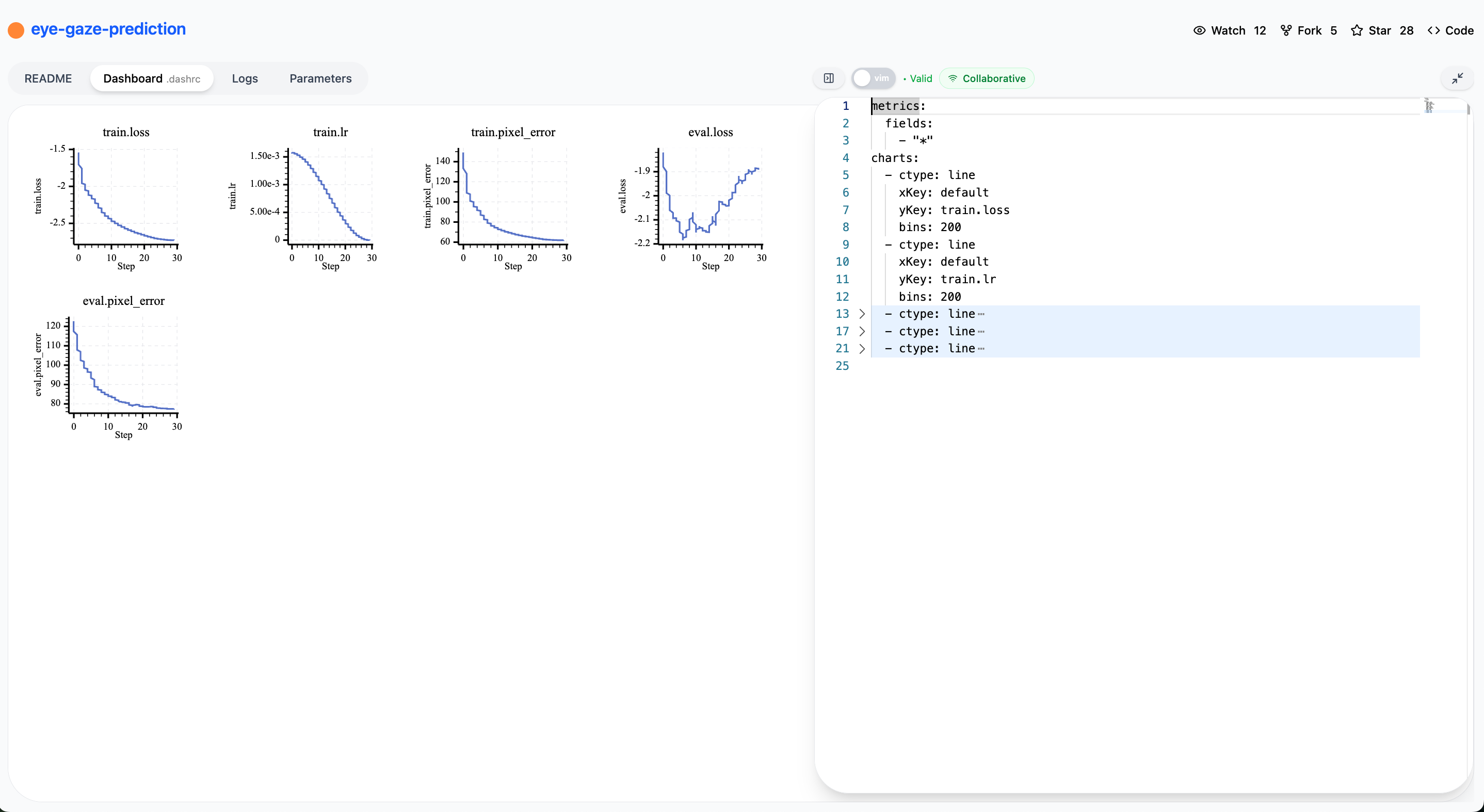Screen dimensions: 1484x812
Task: Click the 'bins: 200' text on line 8
Action: [930, 227]
